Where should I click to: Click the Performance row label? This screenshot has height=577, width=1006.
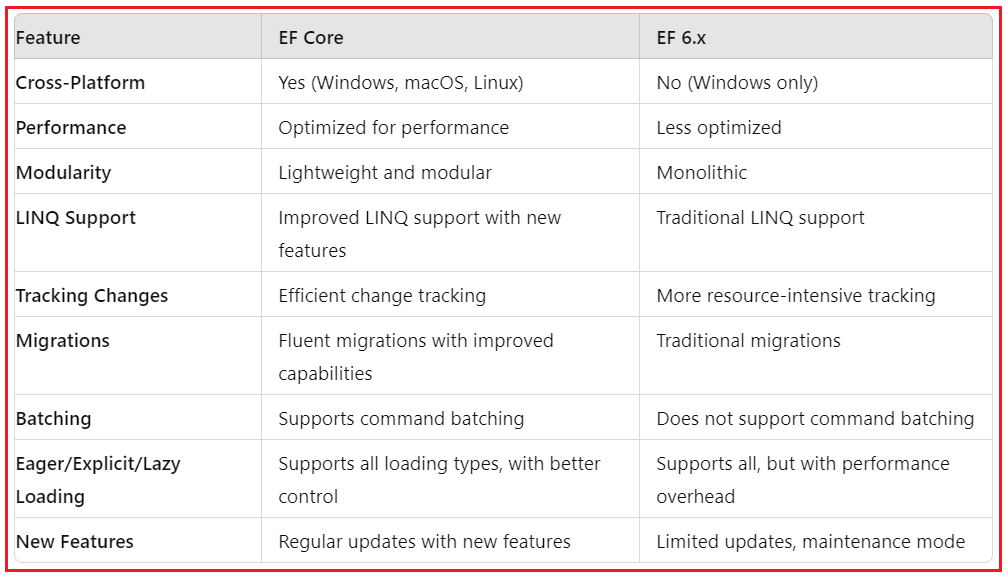[71, 128]
